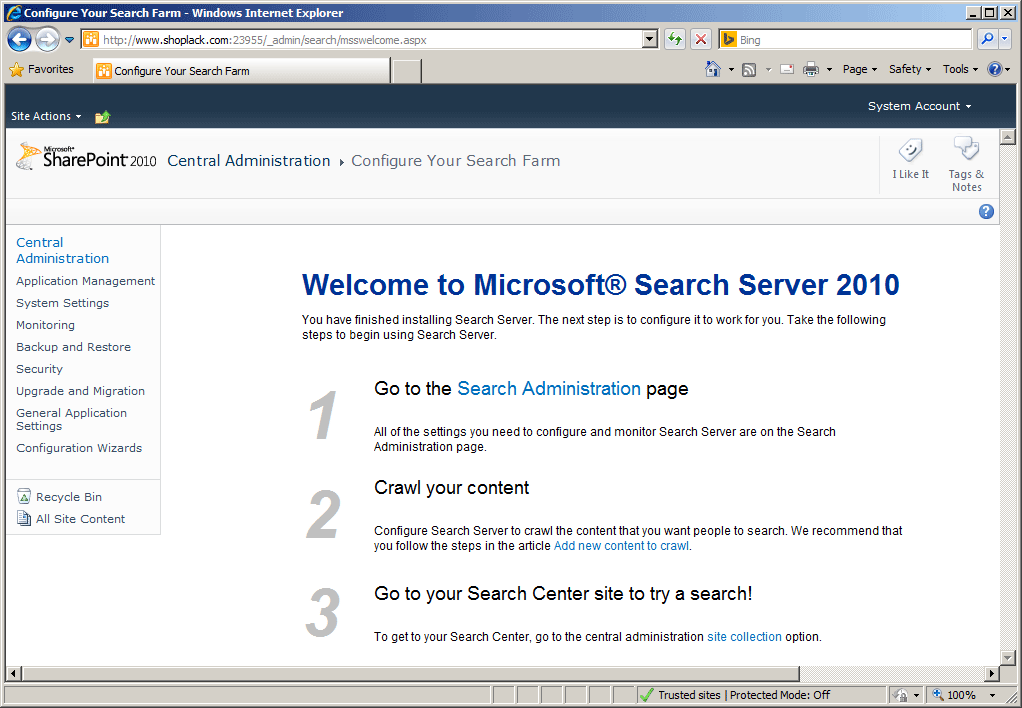Click the Crawl your content heading
This screenshot has width=1022, height=708.
(x=452, y=488)
